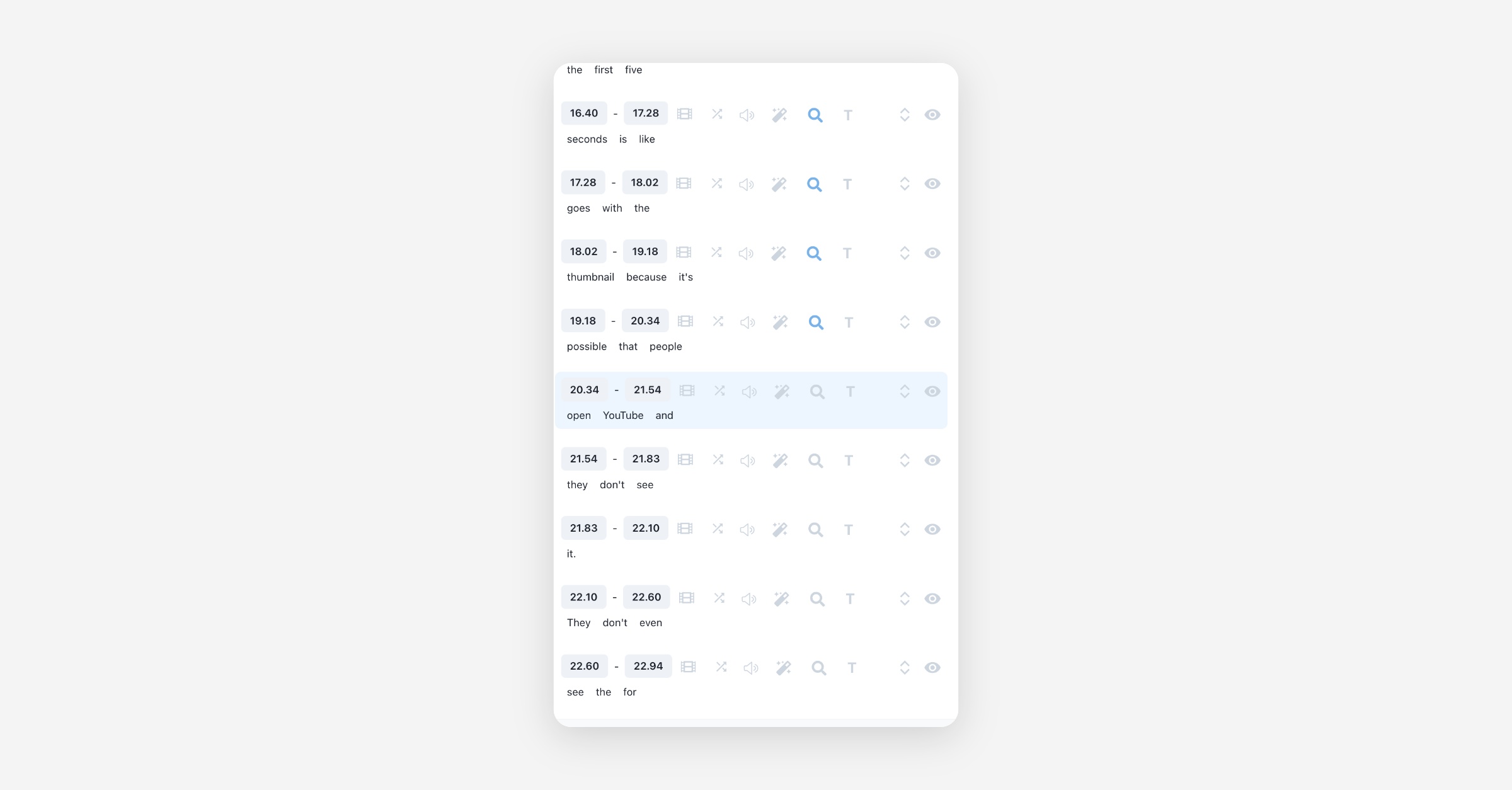Viewport: 1512px width, 790px height.
Task: Click the magic wand icon on the 'seconds is like' row
Action: [x=779, y=115]
